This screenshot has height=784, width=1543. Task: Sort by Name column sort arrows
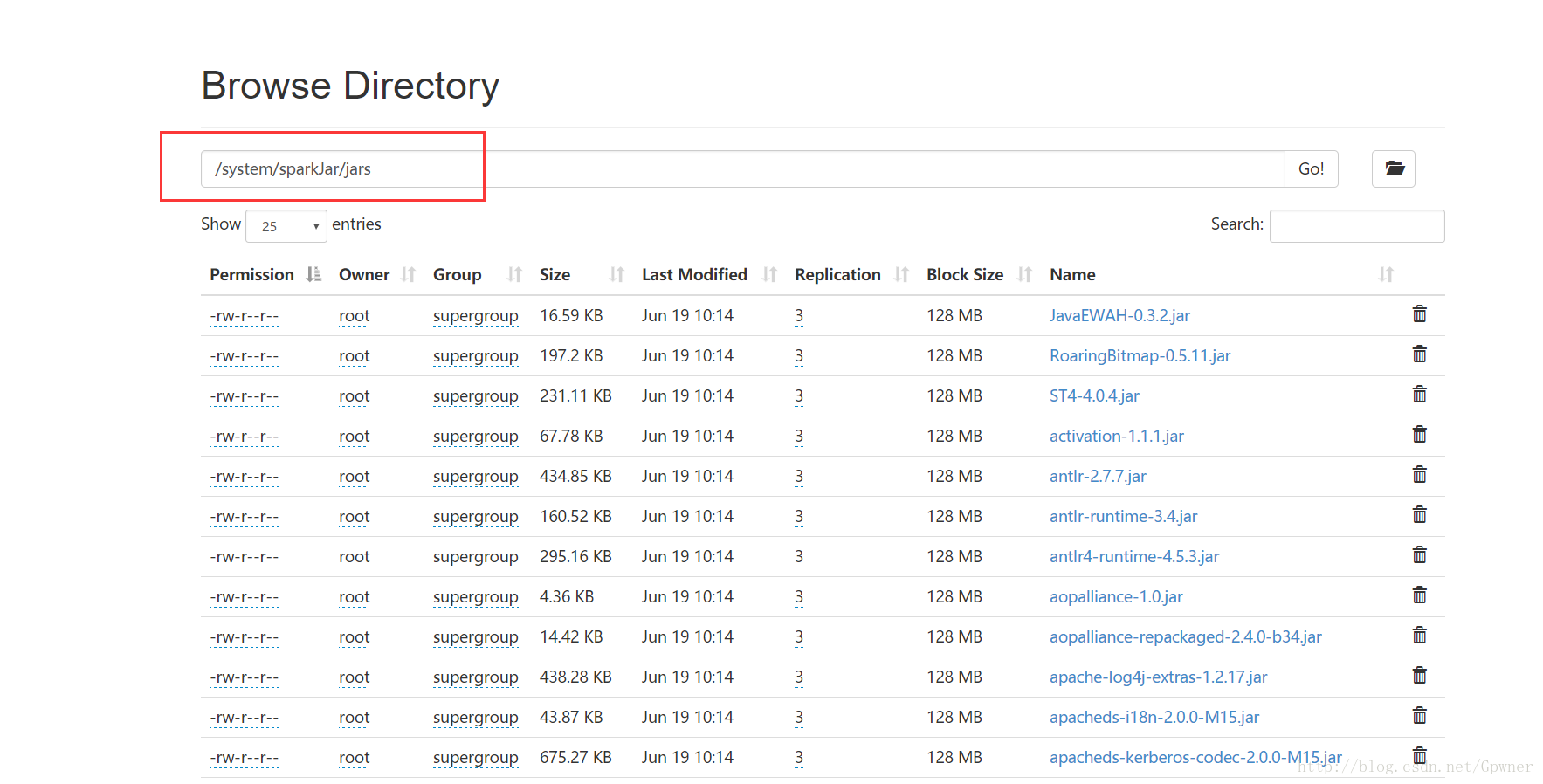pyautogui.click(x=1386, y=274)
